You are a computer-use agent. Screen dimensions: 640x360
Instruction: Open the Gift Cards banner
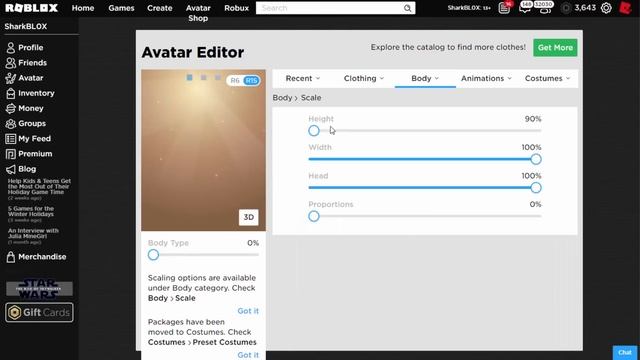[39, 313]
